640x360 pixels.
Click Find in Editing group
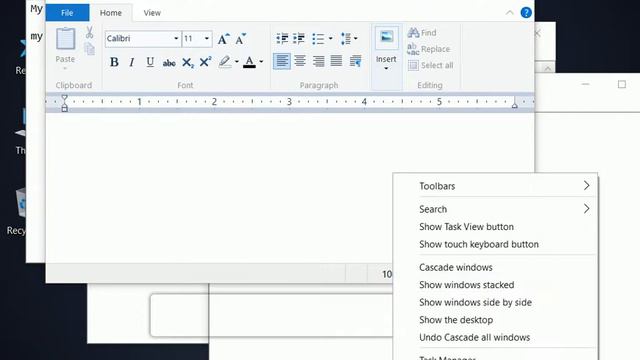[x=422, y=33]
